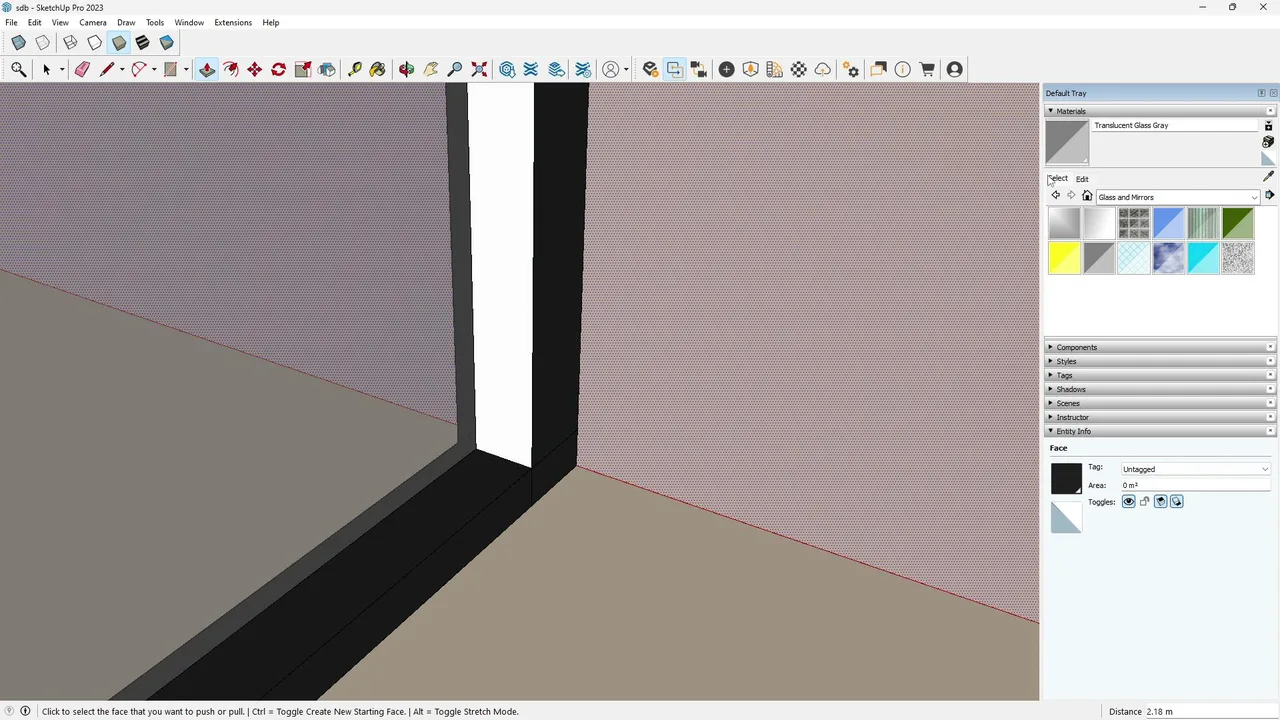Open the Glass and Mirrors library dropdown
The image size is (1280, 720).
click(1177, 197)
